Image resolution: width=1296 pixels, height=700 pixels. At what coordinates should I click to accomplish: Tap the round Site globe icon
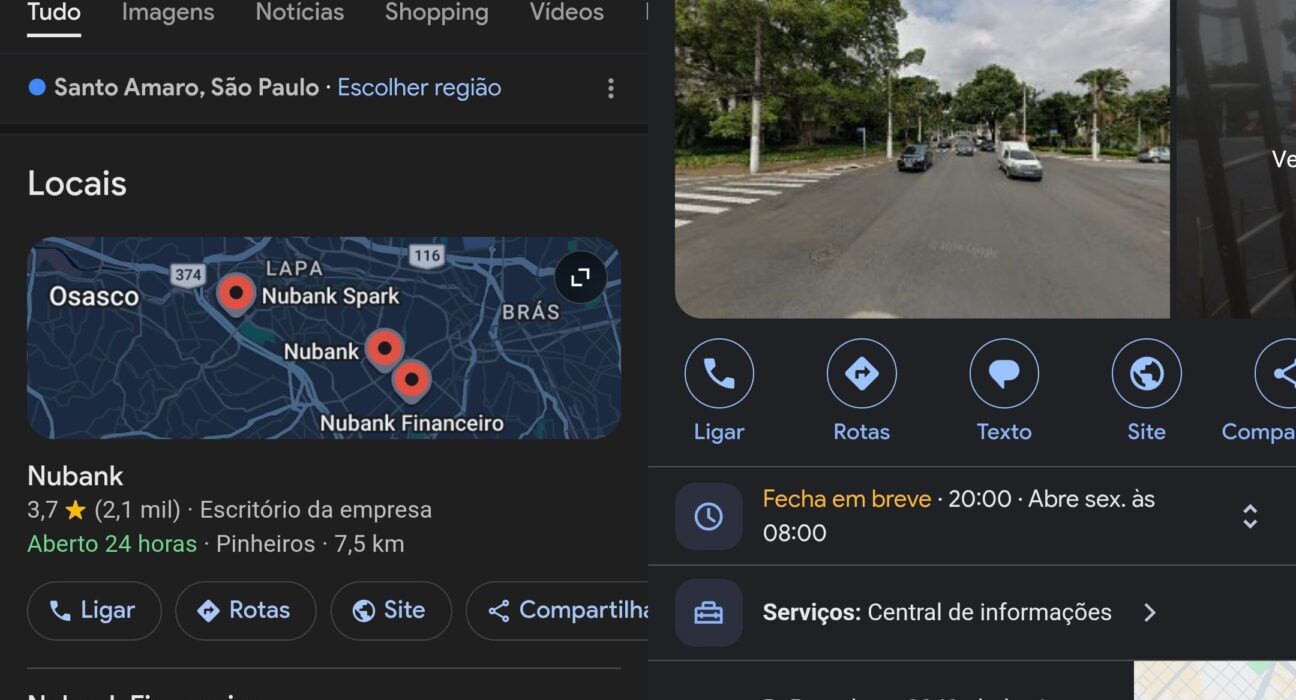1146,374
